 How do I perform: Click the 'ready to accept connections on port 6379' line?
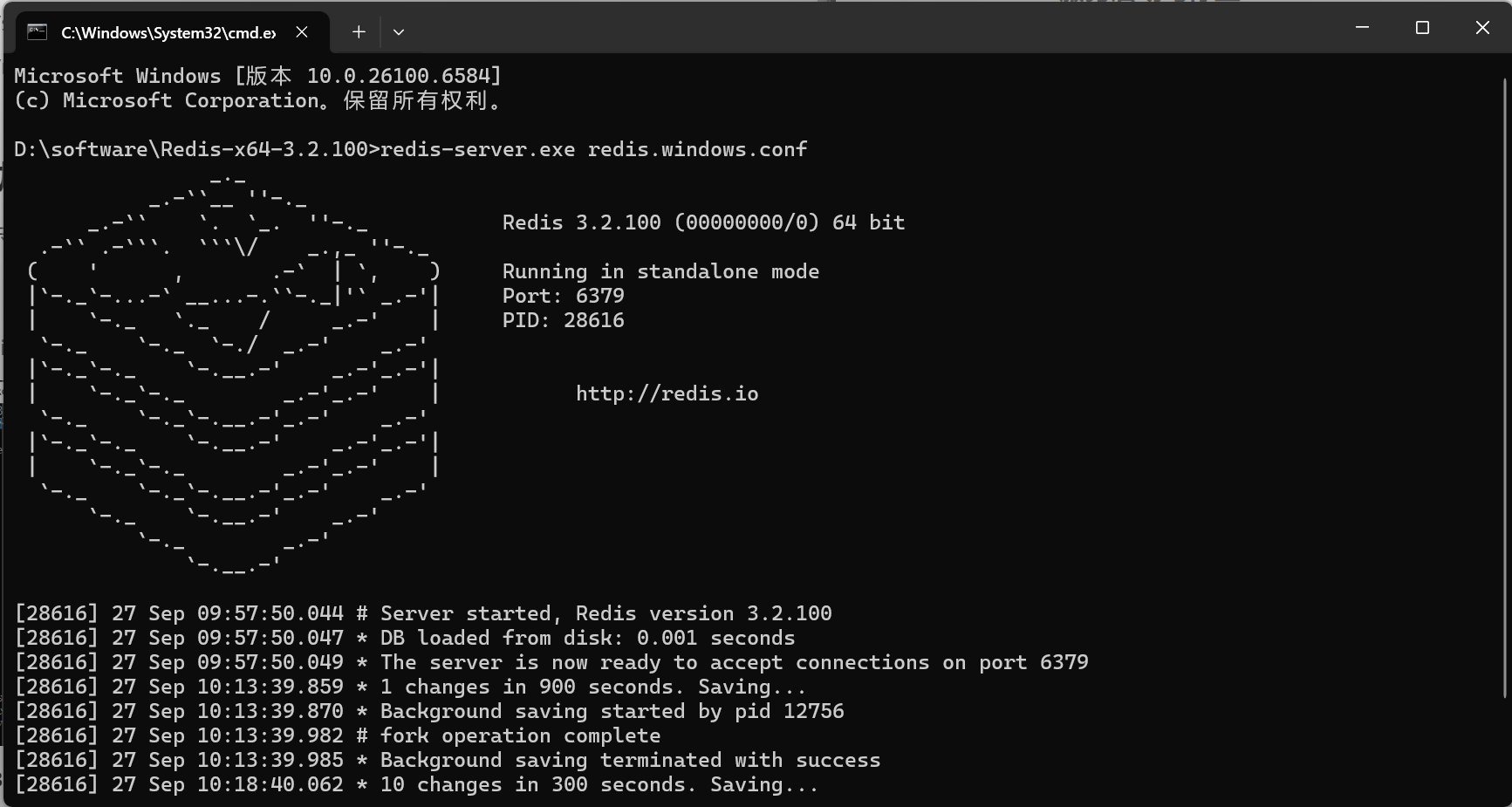(551, 662)
